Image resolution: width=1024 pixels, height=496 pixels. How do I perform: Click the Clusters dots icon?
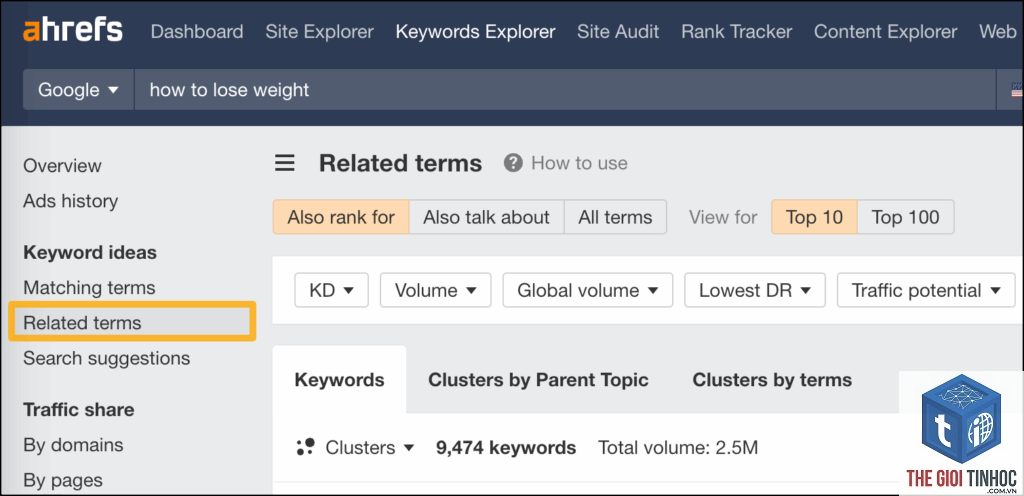click(305, 447)
